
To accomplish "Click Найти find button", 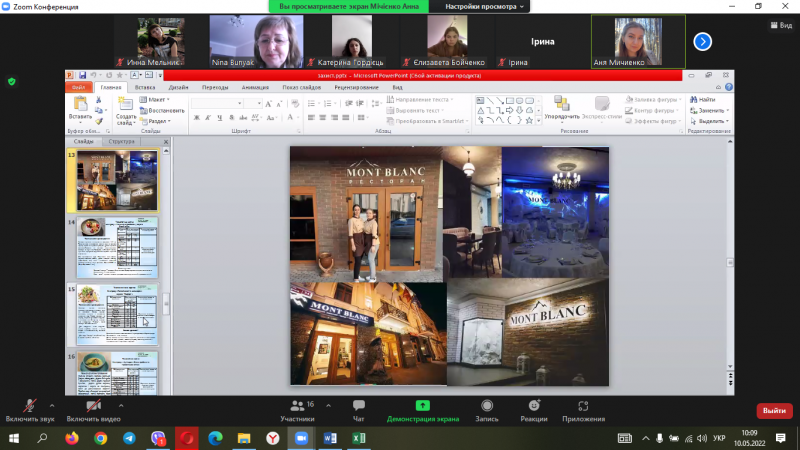I will click(x=703, y=99).
